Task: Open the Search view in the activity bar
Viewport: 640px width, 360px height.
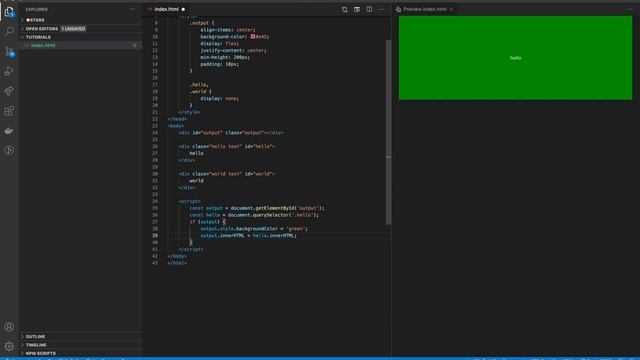Action: tap(9, 31)
